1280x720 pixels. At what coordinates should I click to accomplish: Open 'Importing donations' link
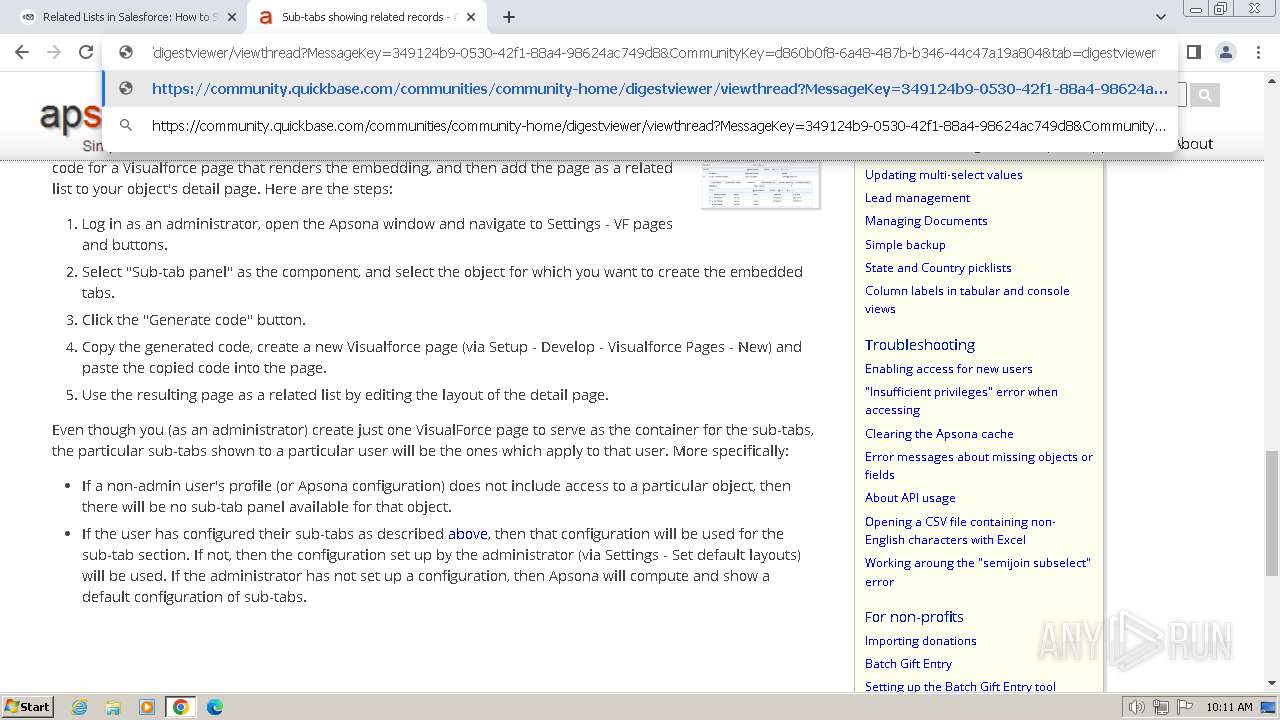pyautogui.click(x=921, y=641)
